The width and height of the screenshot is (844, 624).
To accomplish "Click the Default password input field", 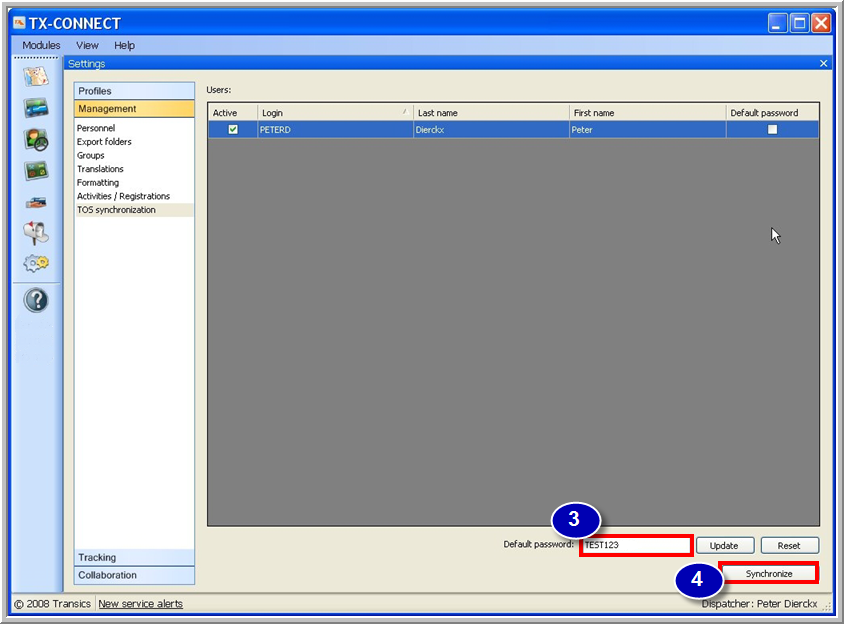I will click(635, 545).
